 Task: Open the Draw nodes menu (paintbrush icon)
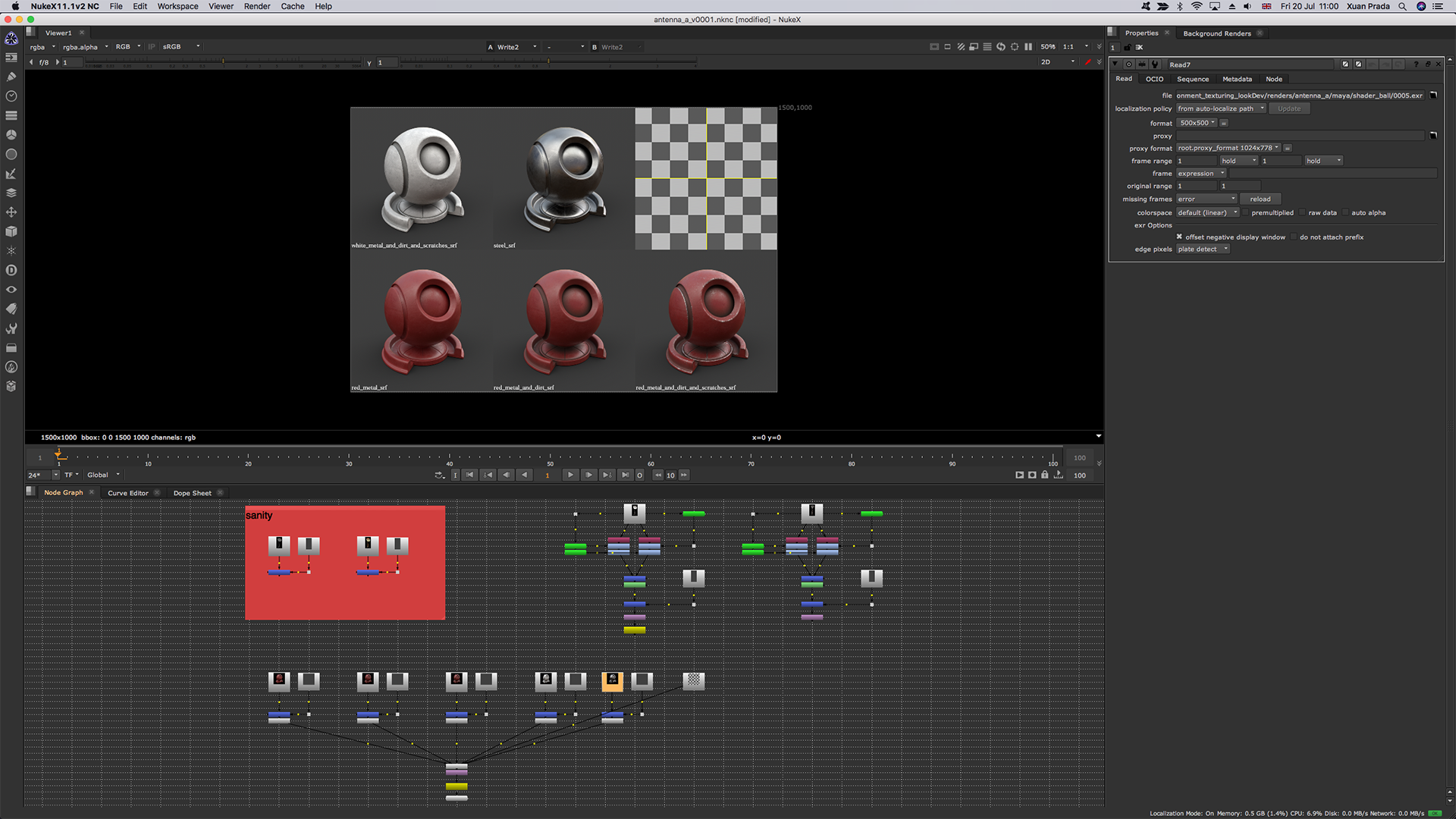(x=11, y=77)
